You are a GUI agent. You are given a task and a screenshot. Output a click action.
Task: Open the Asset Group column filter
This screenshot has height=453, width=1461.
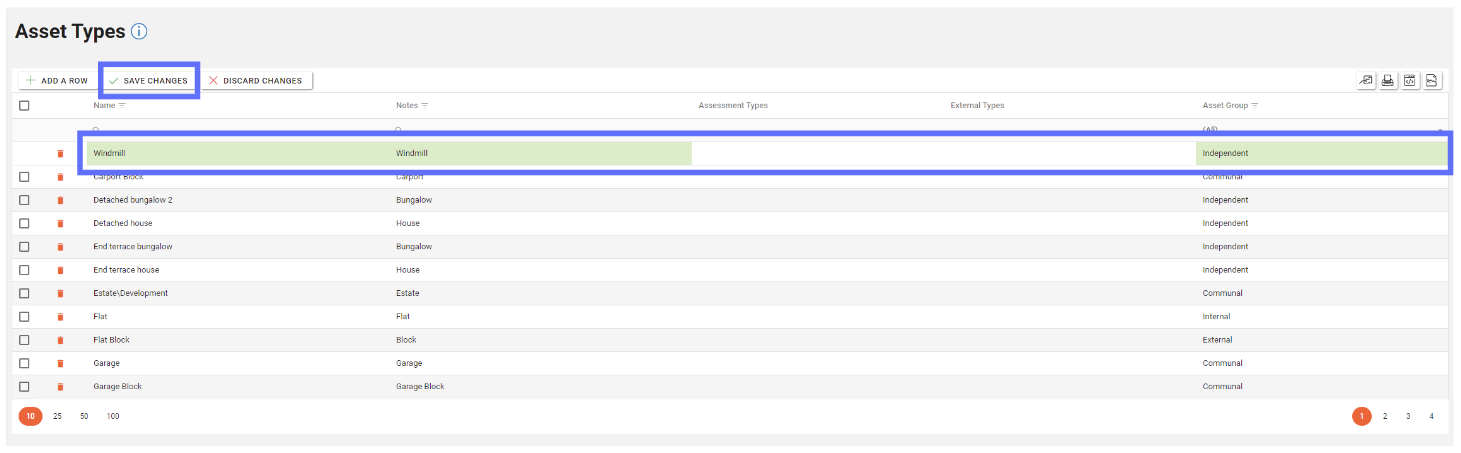[1254, 105]
